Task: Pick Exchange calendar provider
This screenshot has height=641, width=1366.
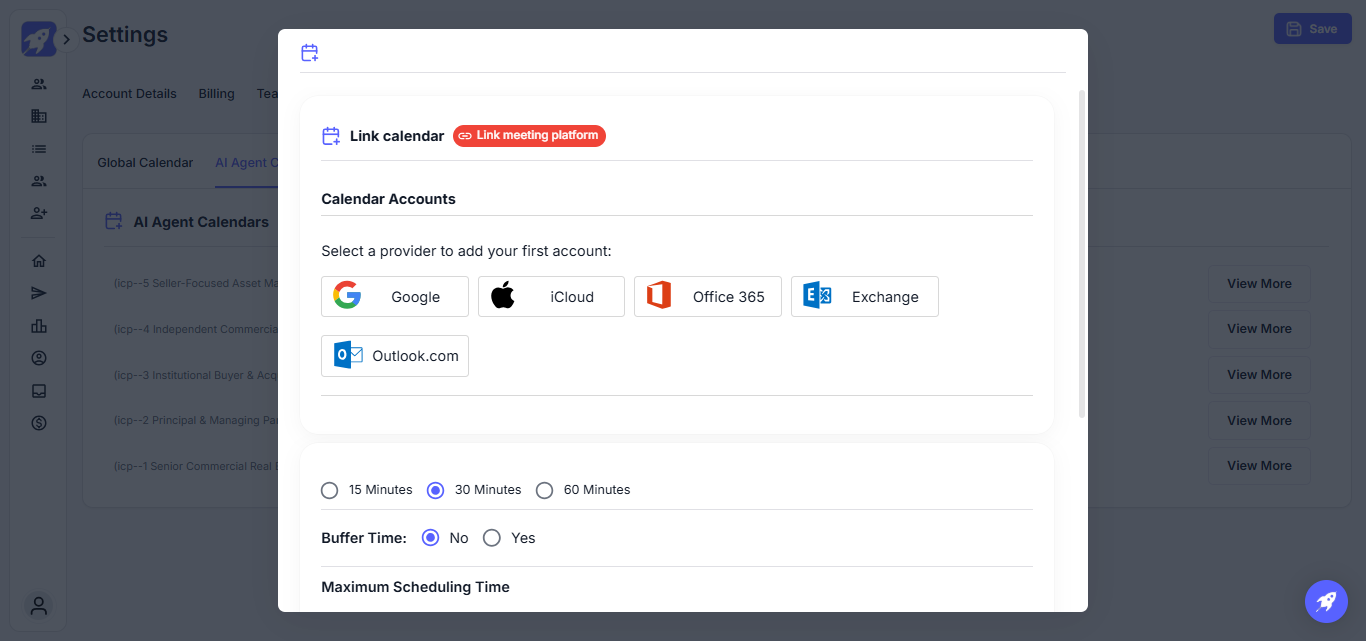Action: point(864,297)
